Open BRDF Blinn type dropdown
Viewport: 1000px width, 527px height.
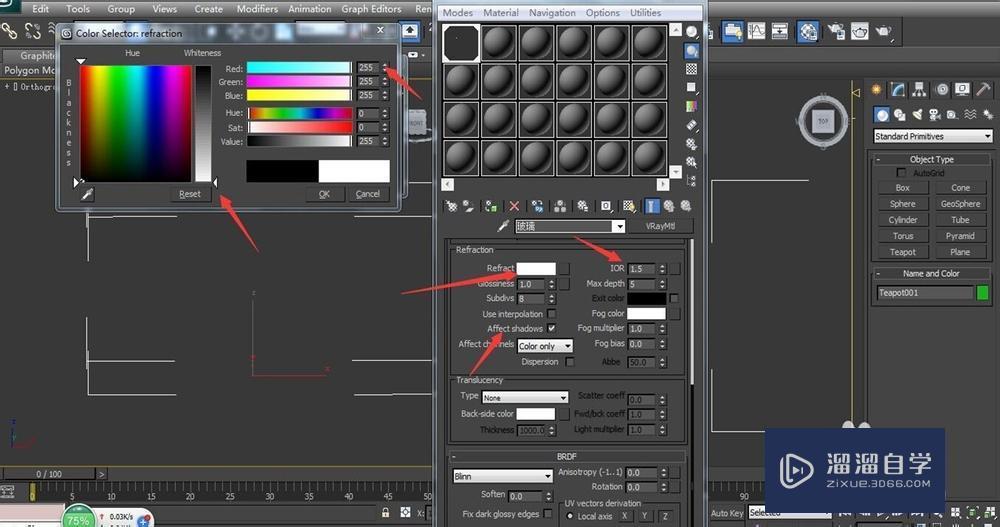point(503,476)
